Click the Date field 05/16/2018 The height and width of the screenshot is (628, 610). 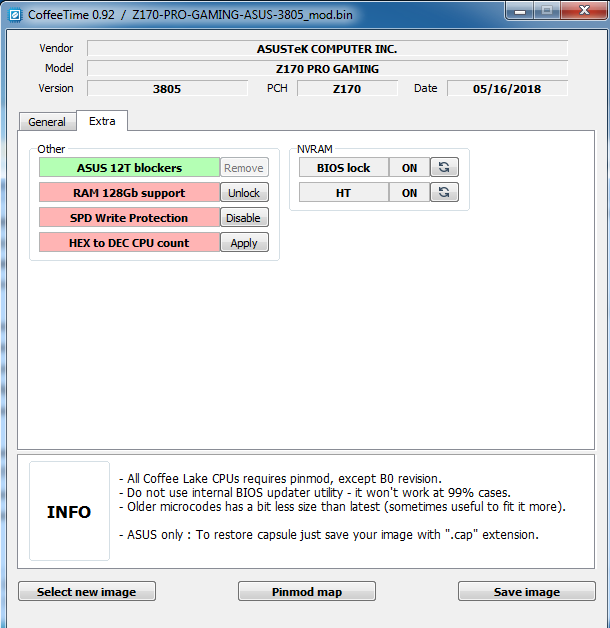pos(507,89)
